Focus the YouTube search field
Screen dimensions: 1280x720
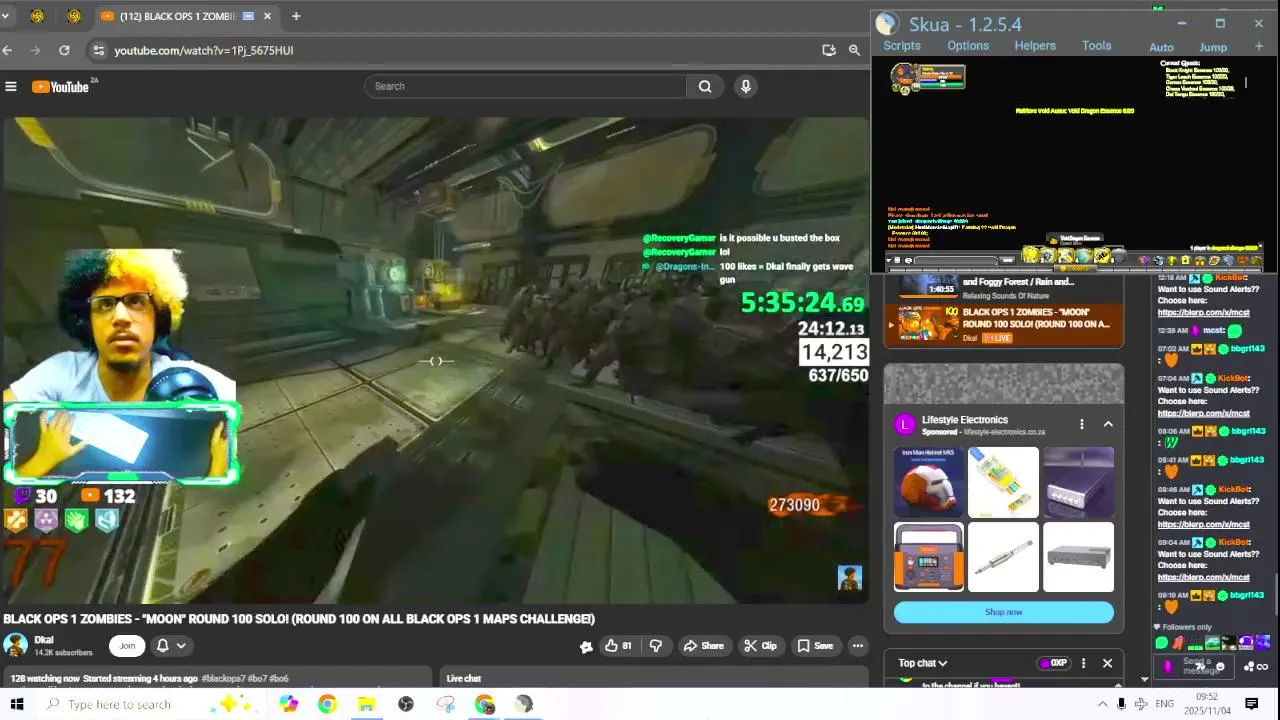click(526, 86)
